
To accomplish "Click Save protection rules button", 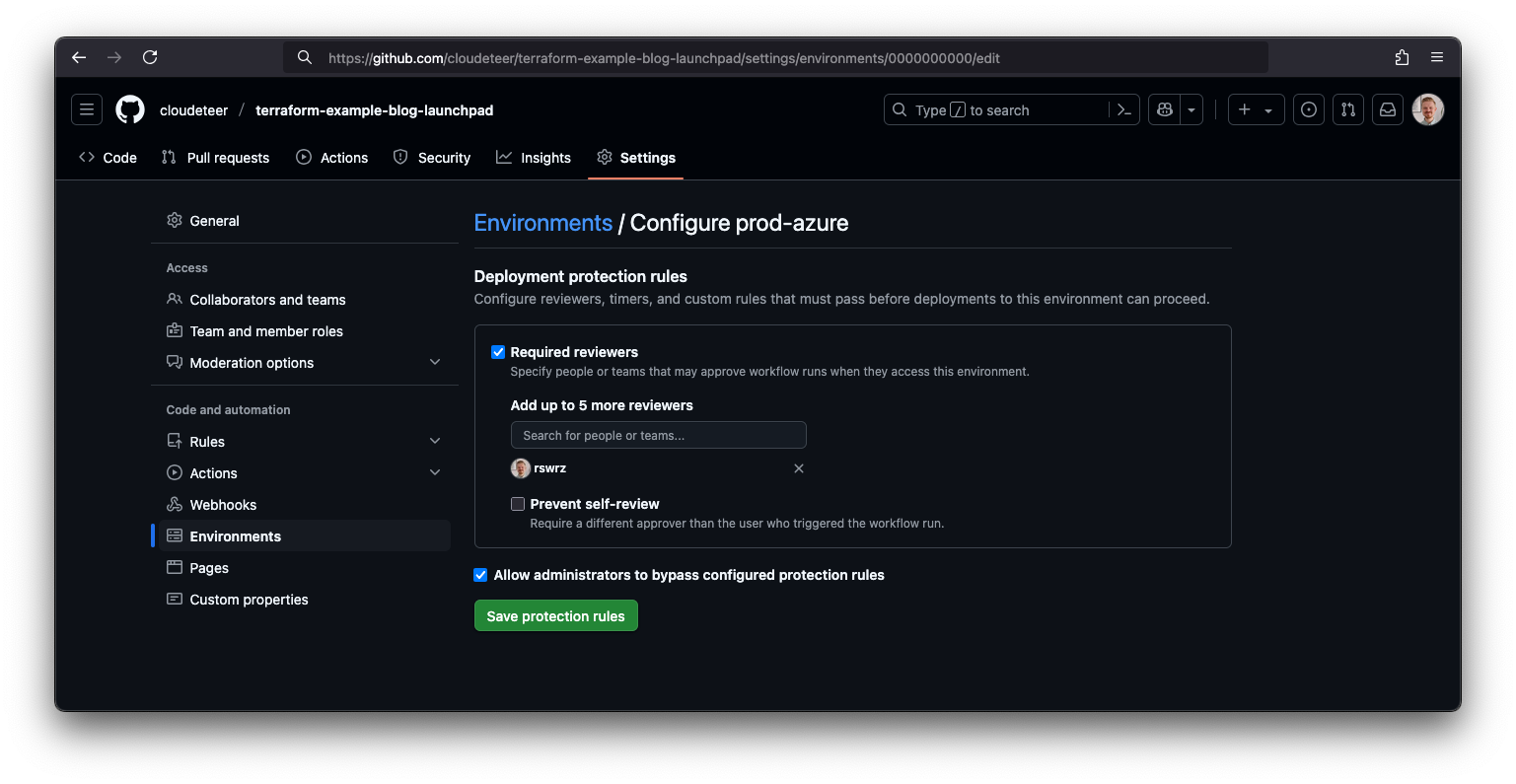I will point(556,615).
